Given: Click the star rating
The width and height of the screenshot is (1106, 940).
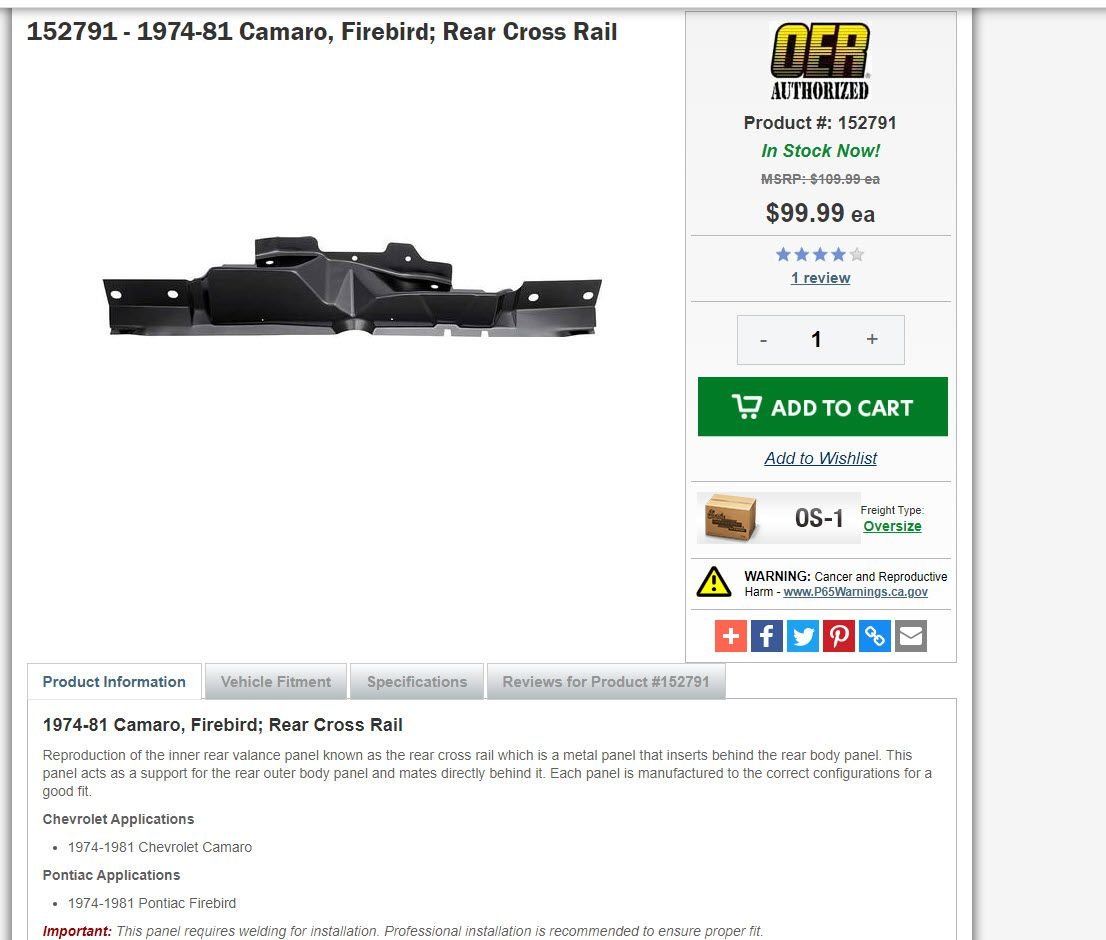Looking at the screenshot, I should point(820,255).
